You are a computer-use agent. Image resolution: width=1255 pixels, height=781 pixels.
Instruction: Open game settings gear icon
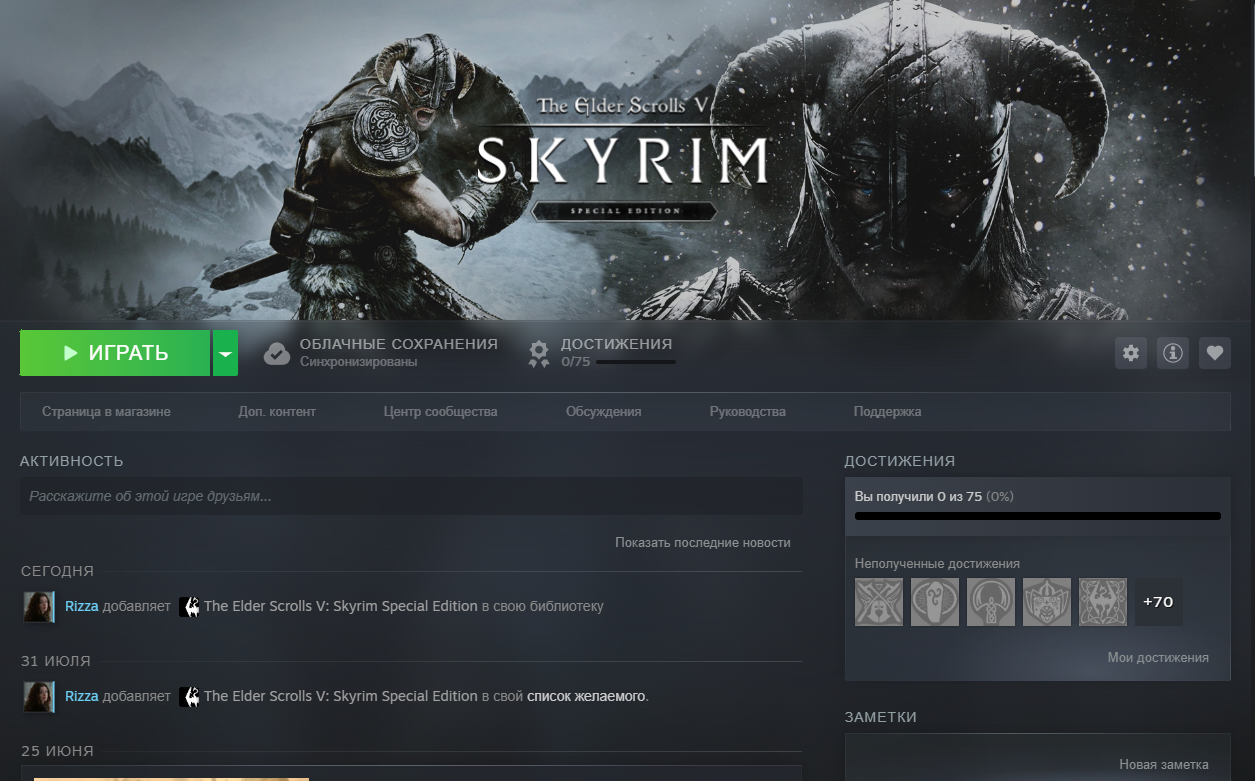(1131, 353)
